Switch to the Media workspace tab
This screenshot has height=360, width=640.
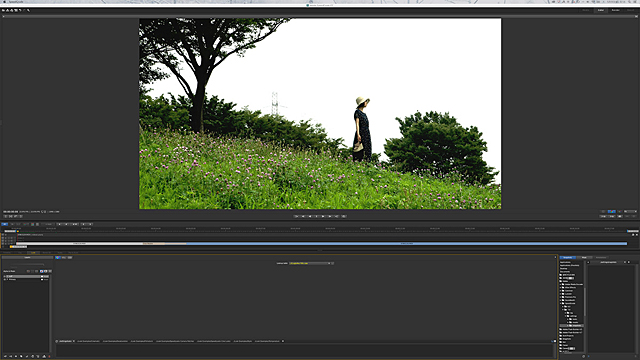tap(586, 10)
